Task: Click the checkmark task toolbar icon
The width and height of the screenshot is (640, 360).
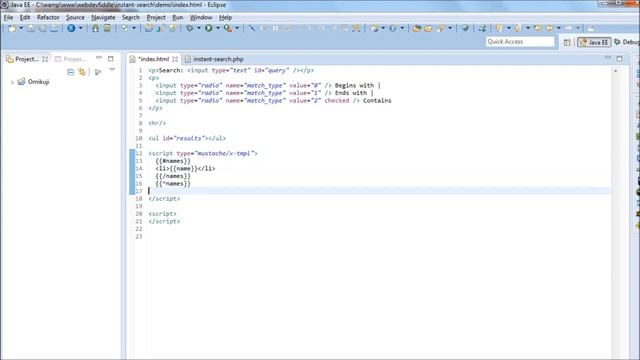Action: tap(124, 28)
